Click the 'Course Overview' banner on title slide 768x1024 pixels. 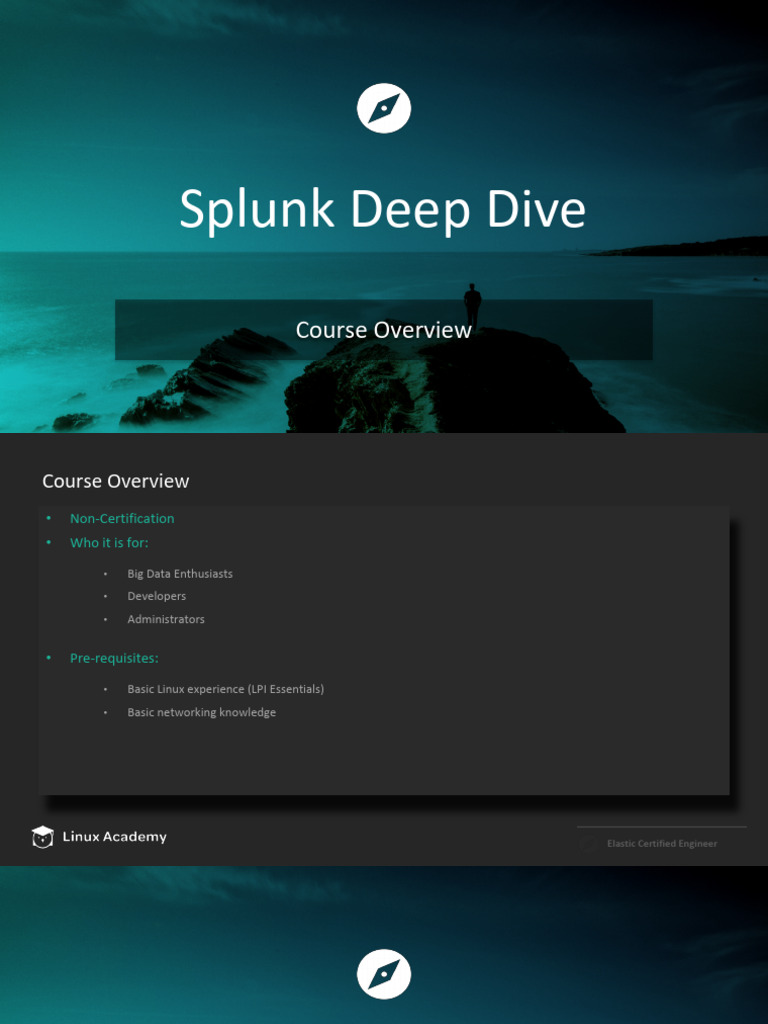(x=384, y=330)
